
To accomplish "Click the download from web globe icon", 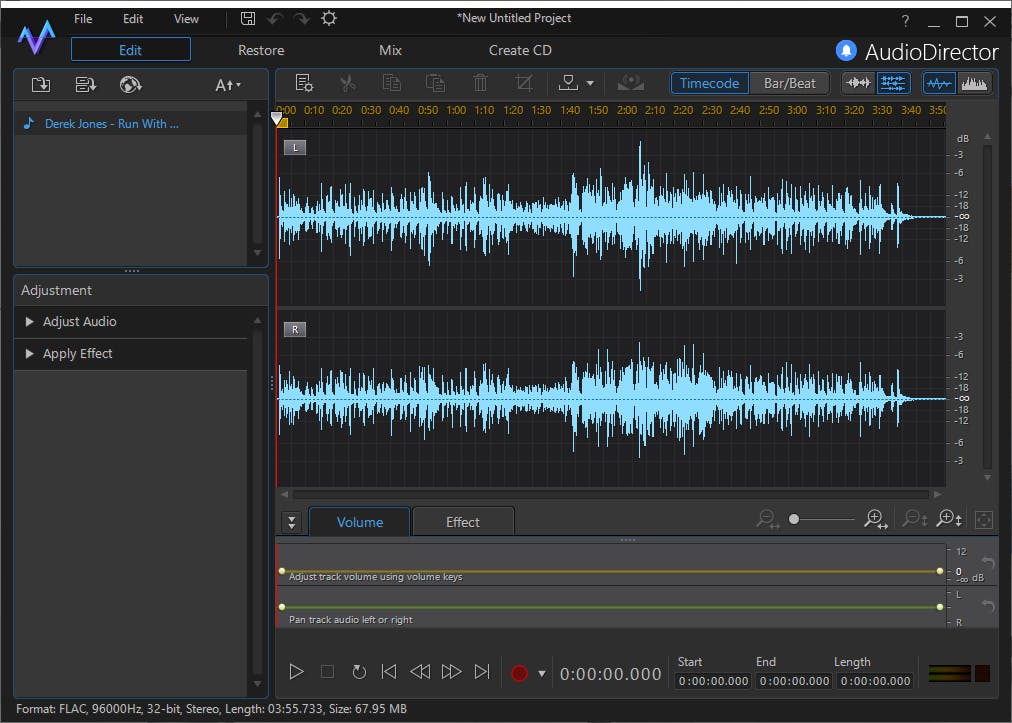I will (x=130, y=85).
